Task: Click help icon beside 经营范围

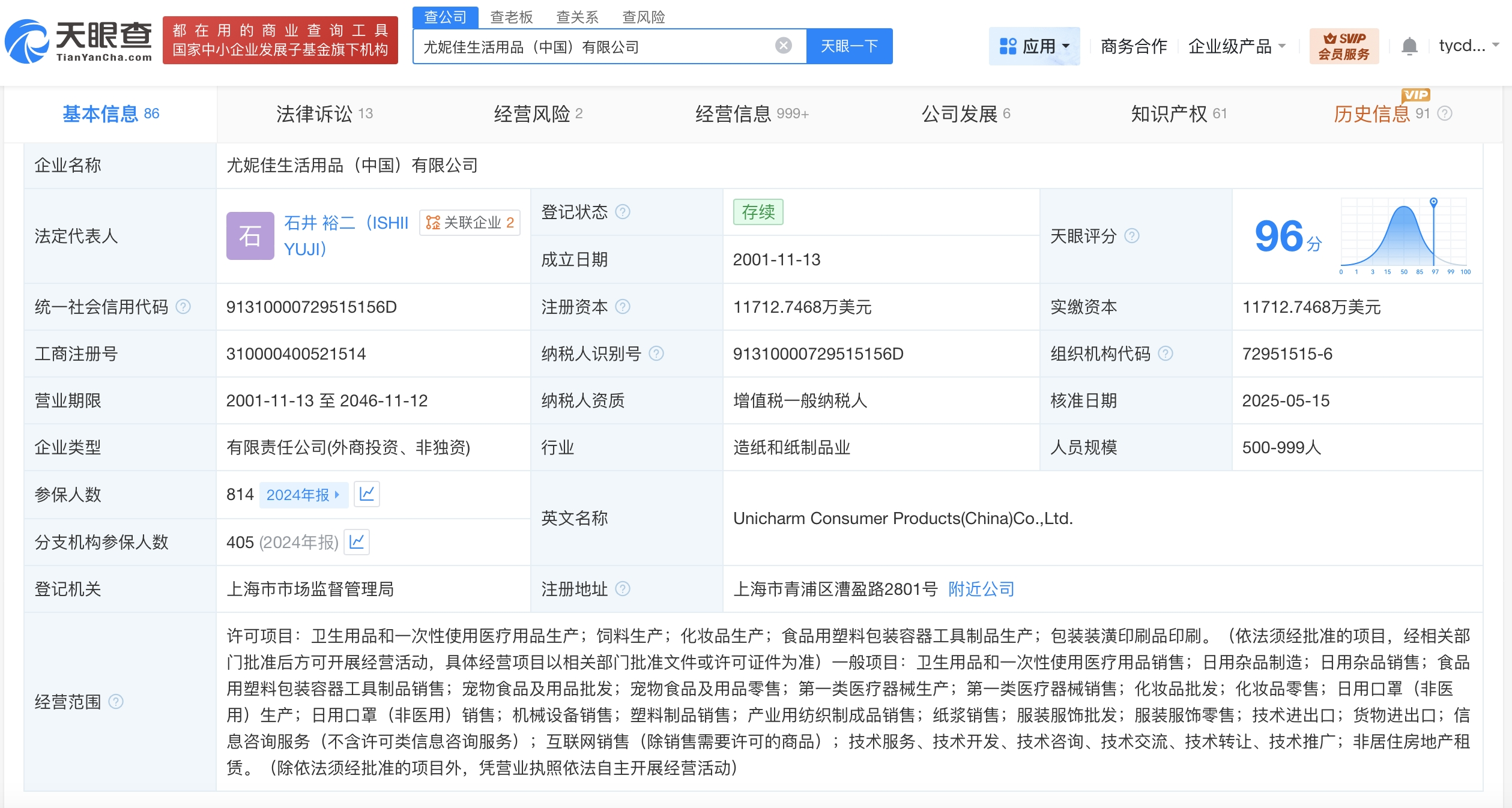Action: 116,701
